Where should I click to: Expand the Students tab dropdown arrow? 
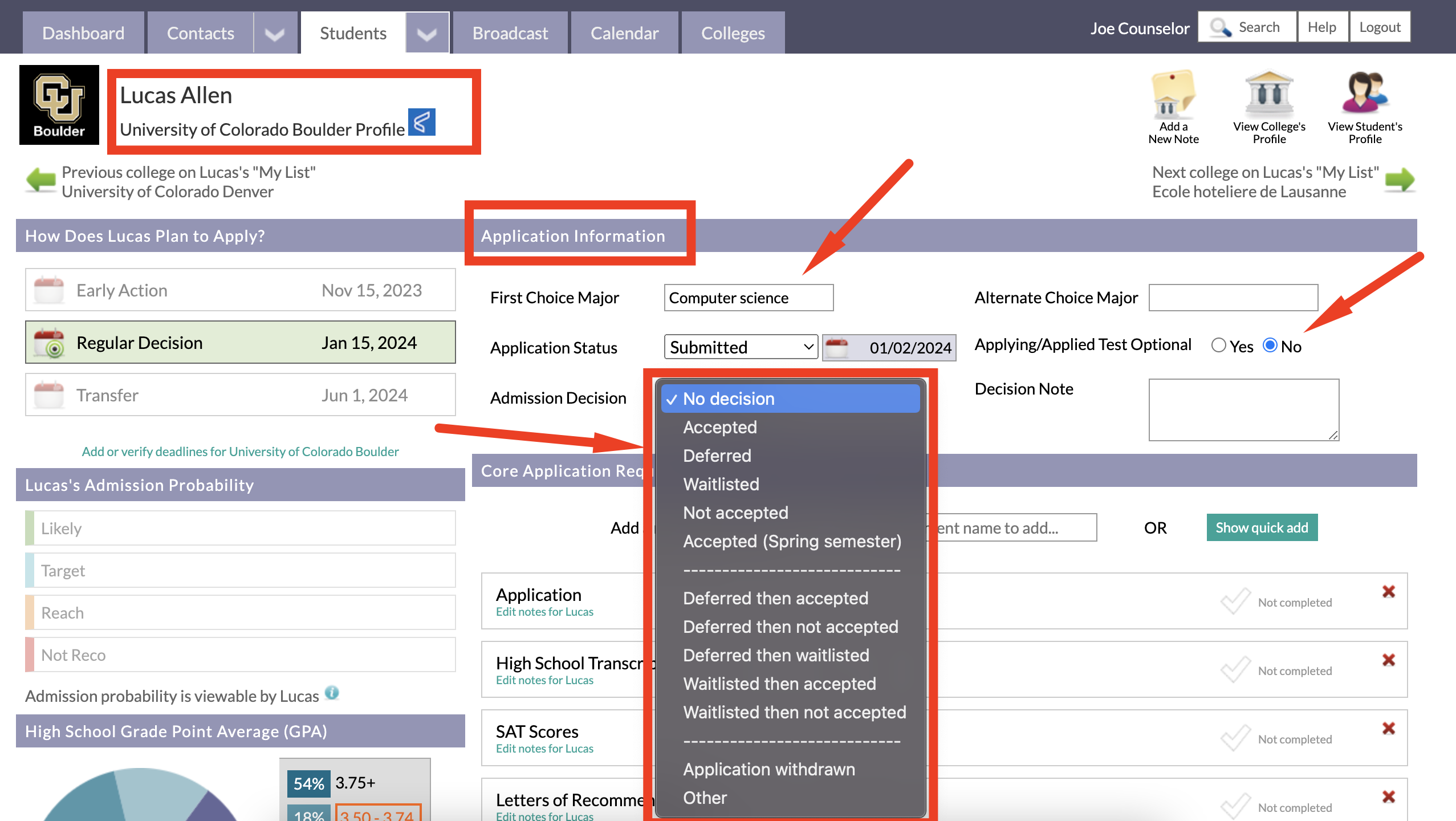click(427, 34)
